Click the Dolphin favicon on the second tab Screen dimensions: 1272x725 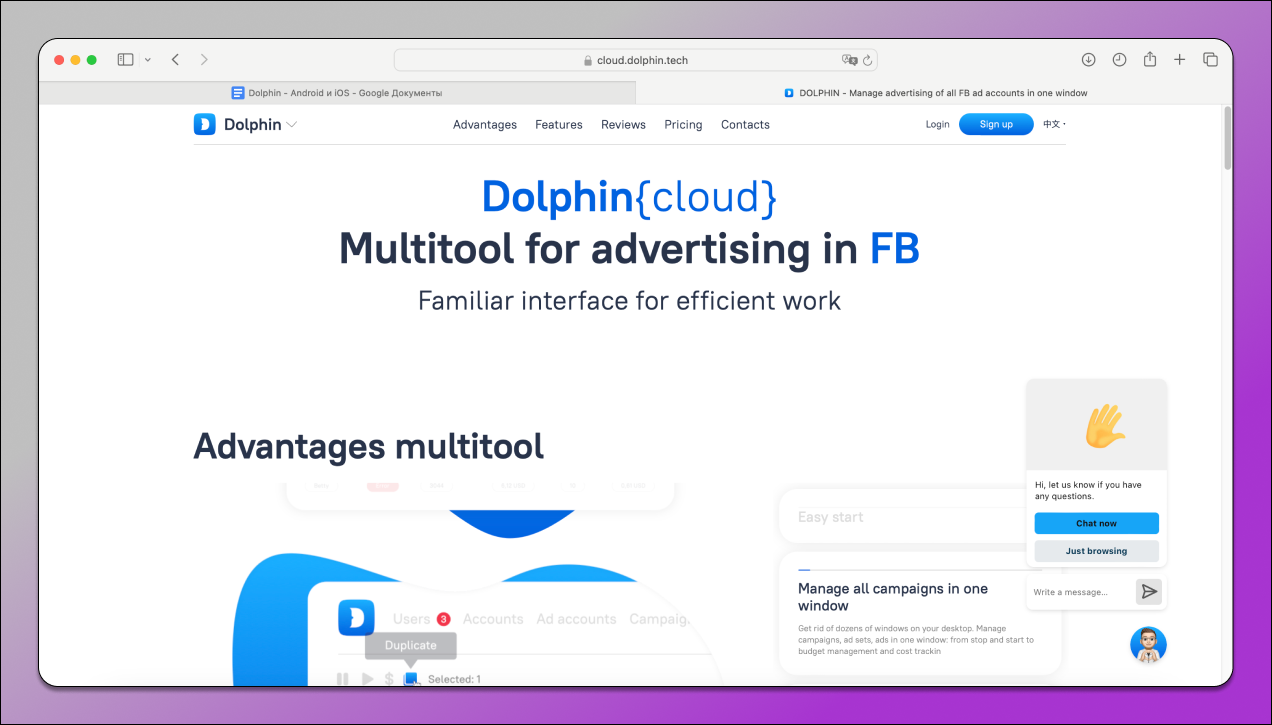coord(789,93)
